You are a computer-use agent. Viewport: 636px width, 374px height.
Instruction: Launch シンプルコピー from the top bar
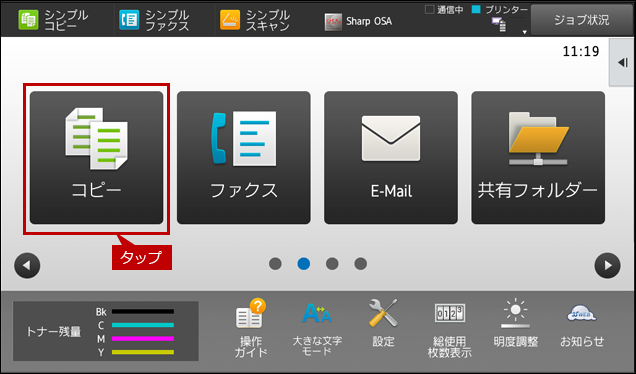54,20
